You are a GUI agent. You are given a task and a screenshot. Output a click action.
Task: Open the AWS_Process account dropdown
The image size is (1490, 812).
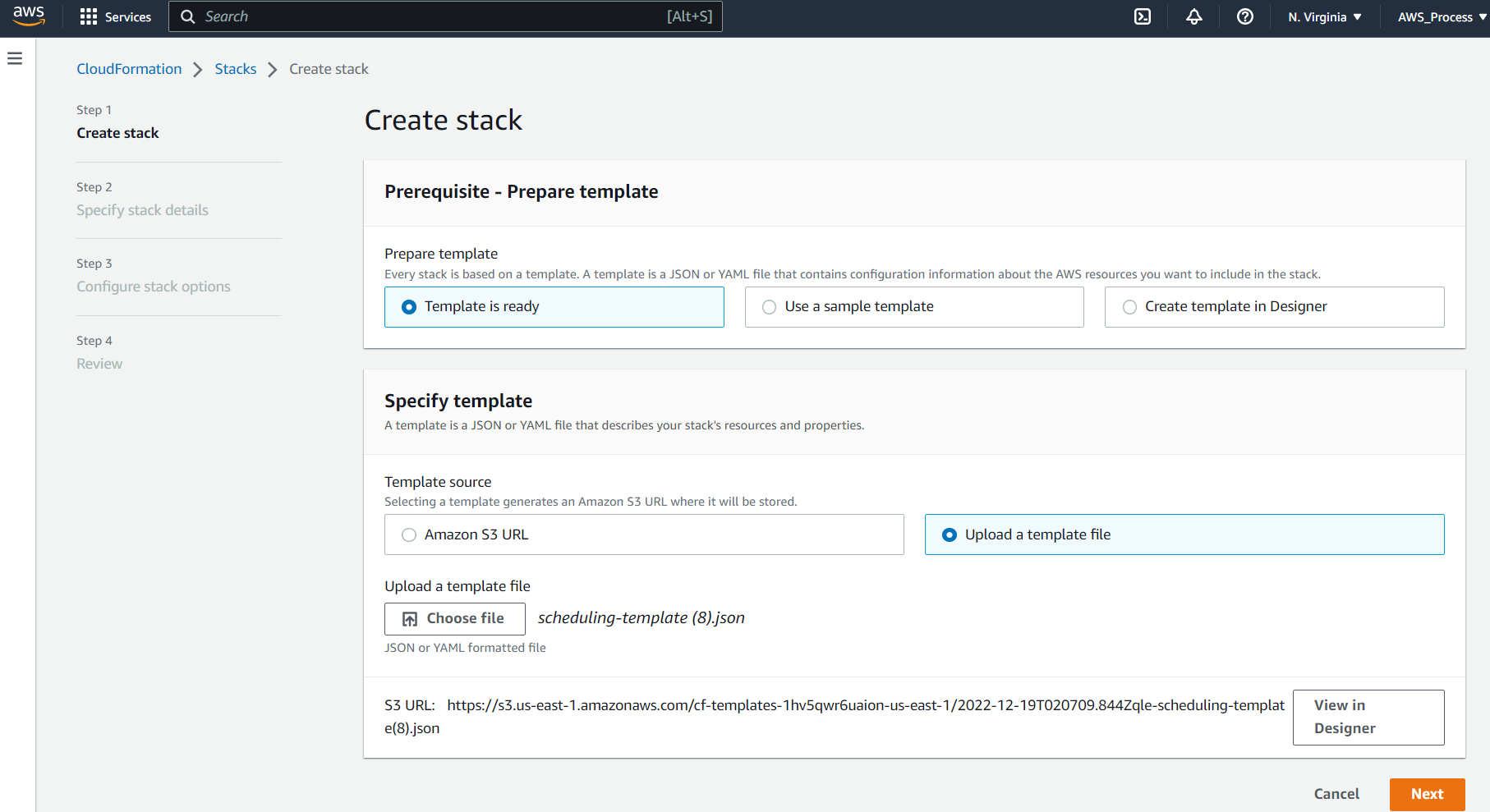pos(1442,17)
